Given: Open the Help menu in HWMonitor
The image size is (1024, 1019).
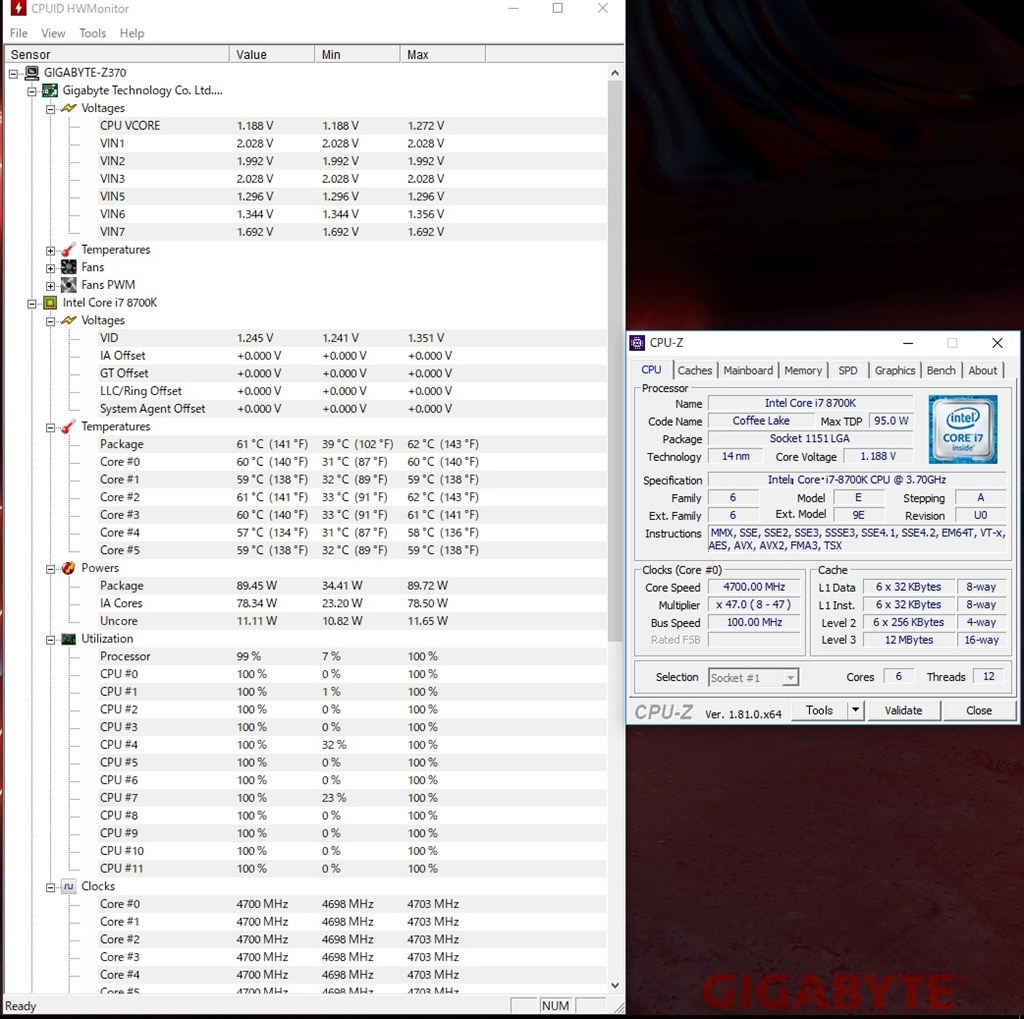Looking at the screenshot, I should [x=132, y=33].
